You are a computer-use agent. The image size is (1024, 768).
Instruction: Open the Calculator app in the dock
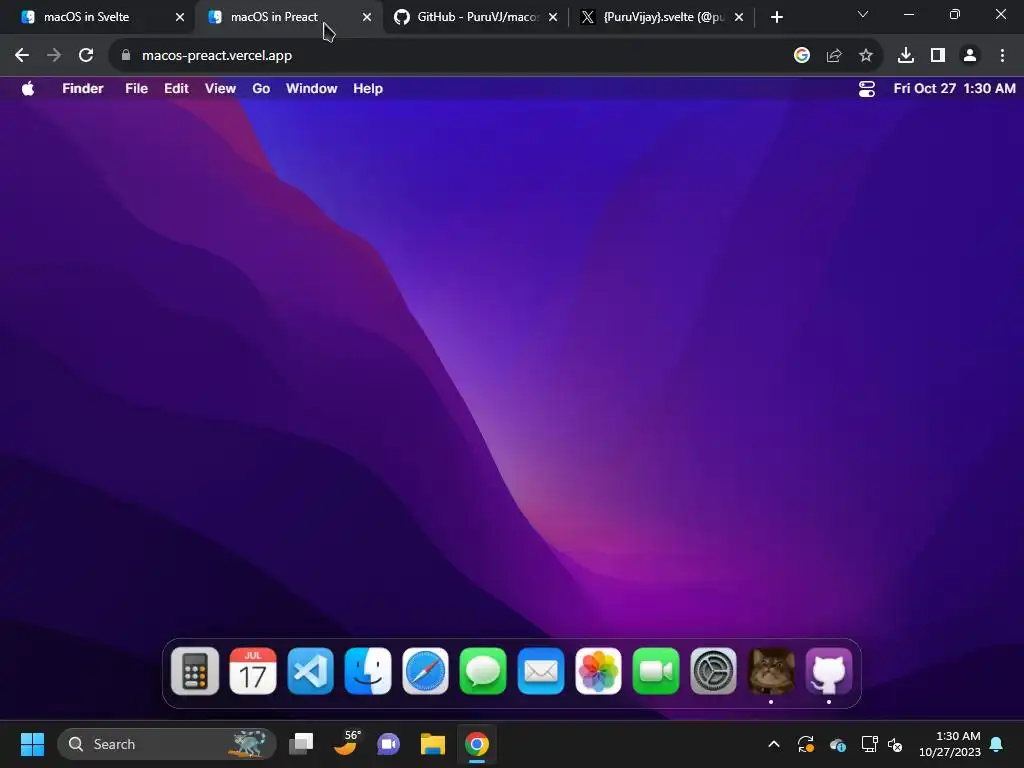click(x=195, y=671)
